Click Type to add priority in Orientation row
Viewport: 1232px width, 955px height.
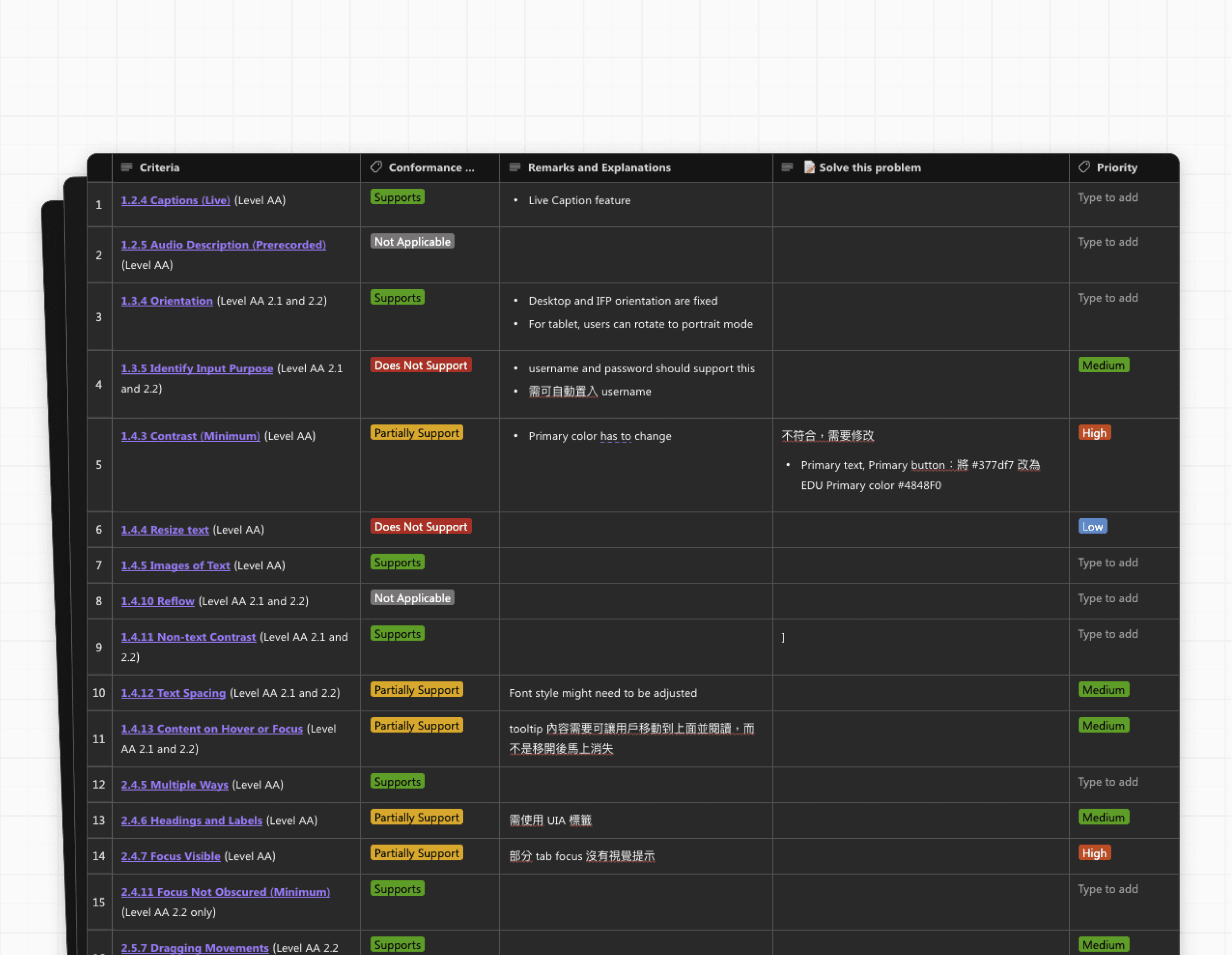click(1108, 298)
